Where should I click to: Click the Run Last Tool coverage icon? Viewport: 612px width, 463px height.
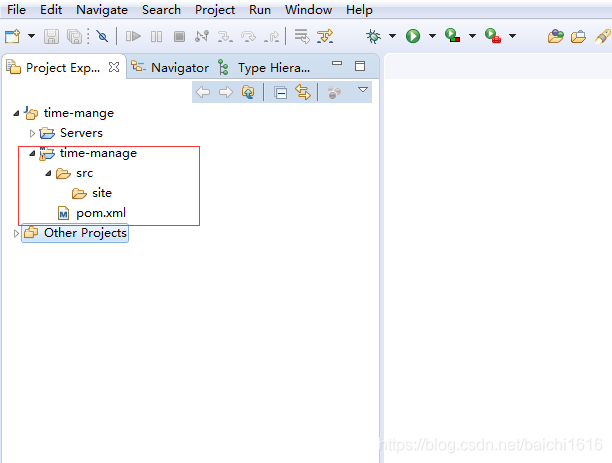(453, 36)
